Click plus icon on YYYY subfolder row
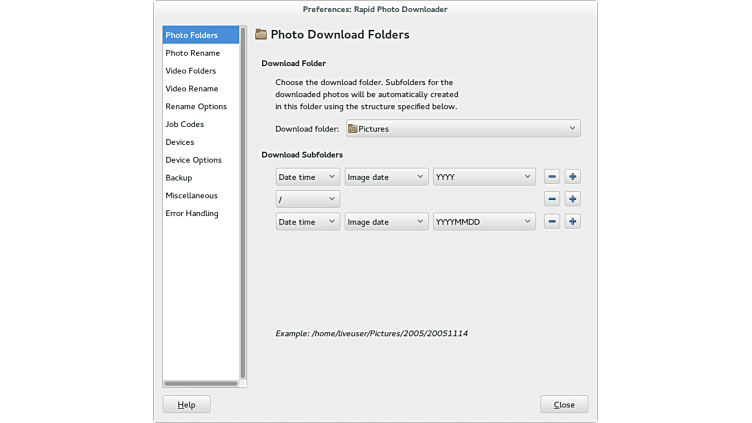This screenshot has height=423, width=752. click(x=572, y=177)
